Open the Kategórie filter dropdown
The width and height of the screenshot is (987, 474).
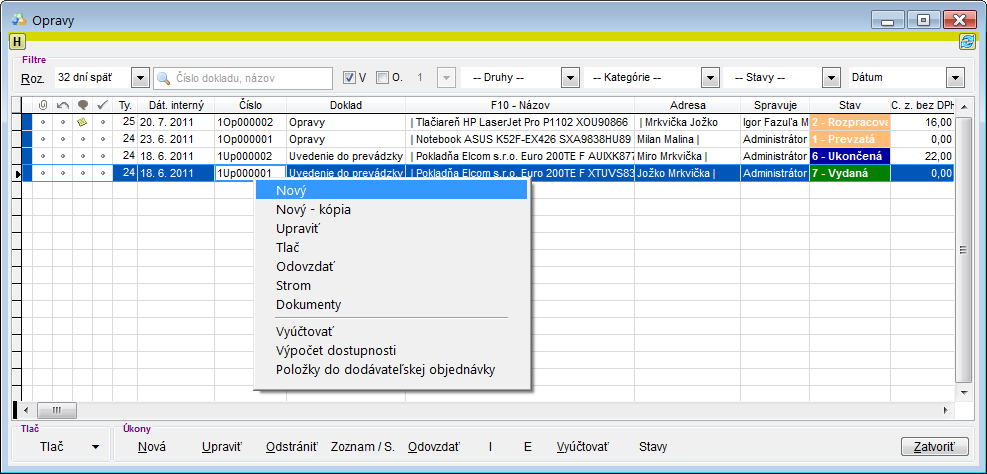710,78
